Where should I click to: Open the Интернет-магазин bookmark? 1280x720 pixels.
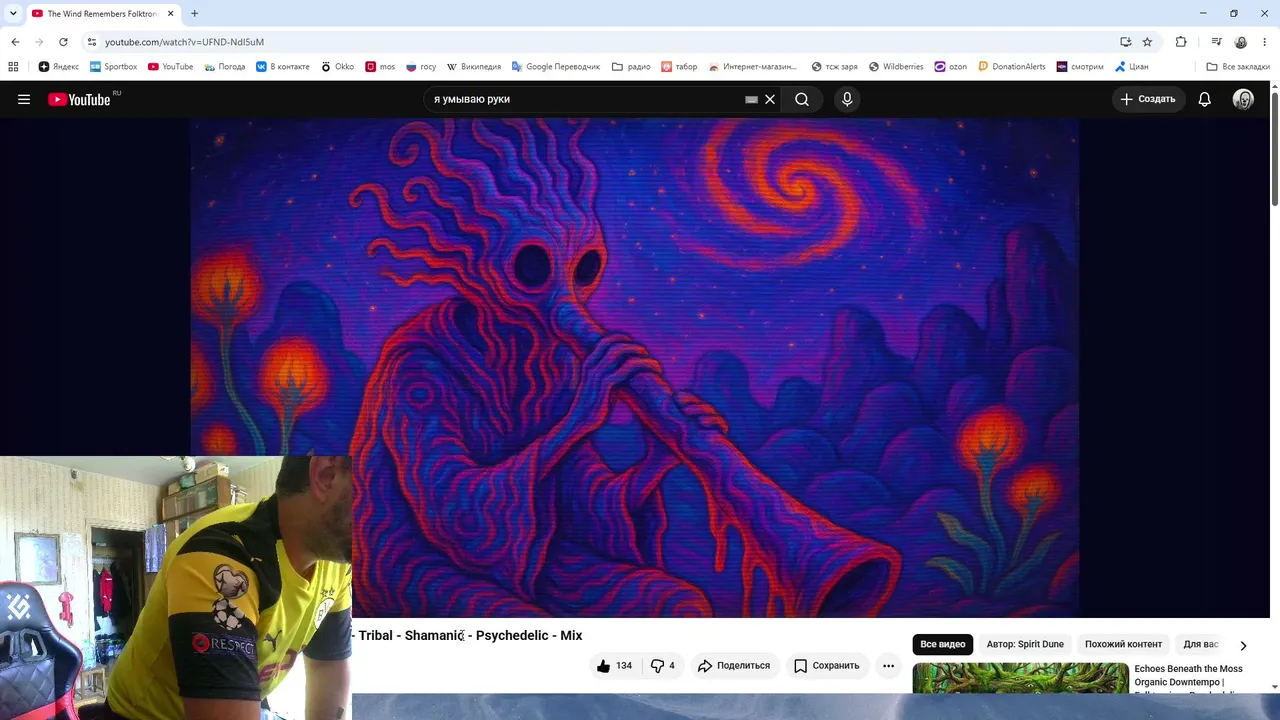click(x=753, y=67)
